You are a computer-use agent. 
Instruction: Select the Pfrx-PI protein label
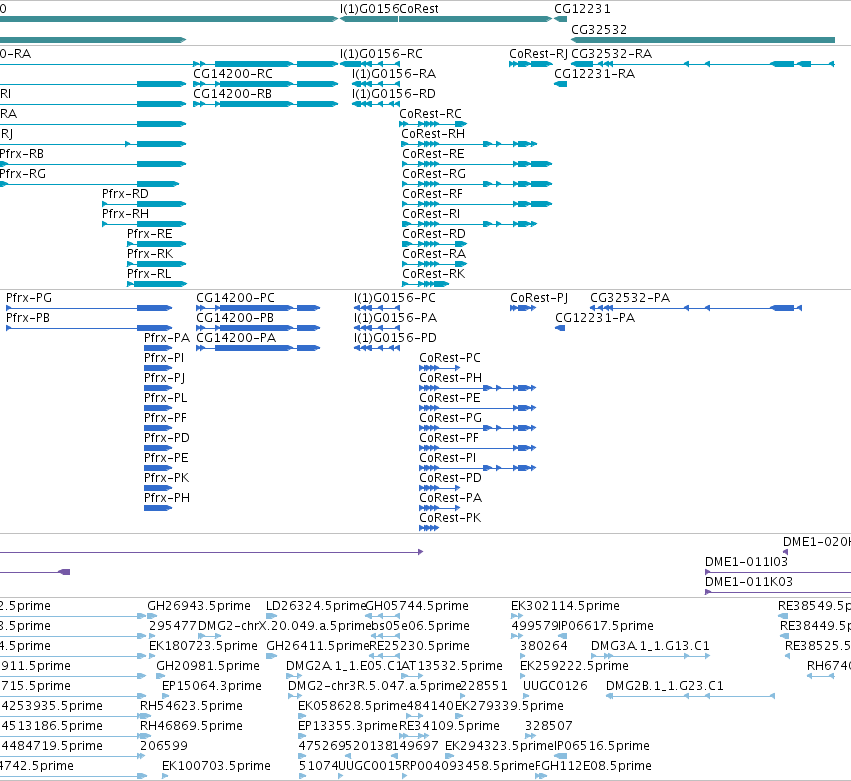coord(164,358)
